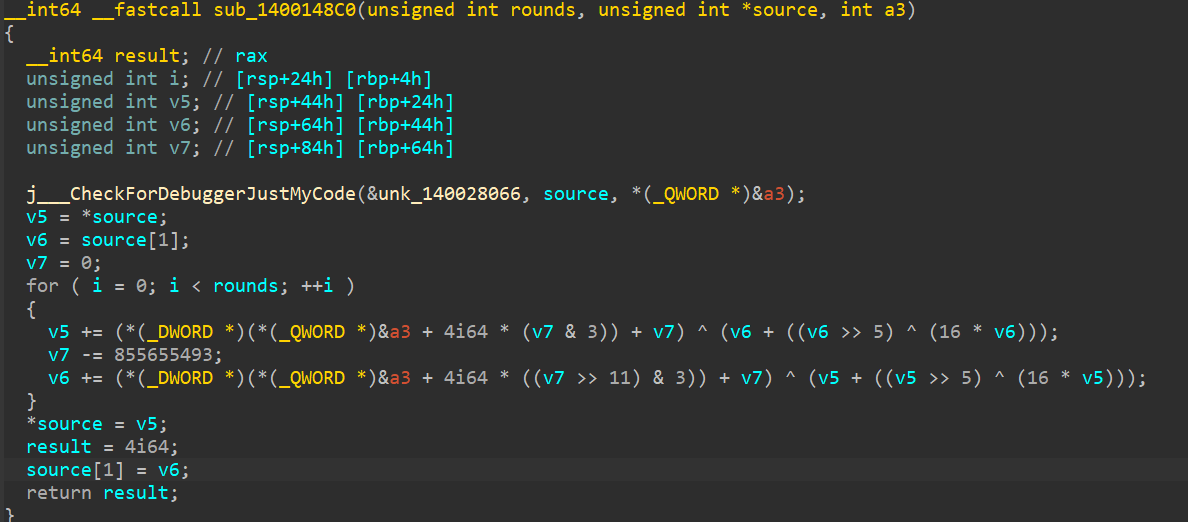Click the '[rsp+84h]' stack comment
Screen dimensions: 1188x522
click(x=296, y=147)
